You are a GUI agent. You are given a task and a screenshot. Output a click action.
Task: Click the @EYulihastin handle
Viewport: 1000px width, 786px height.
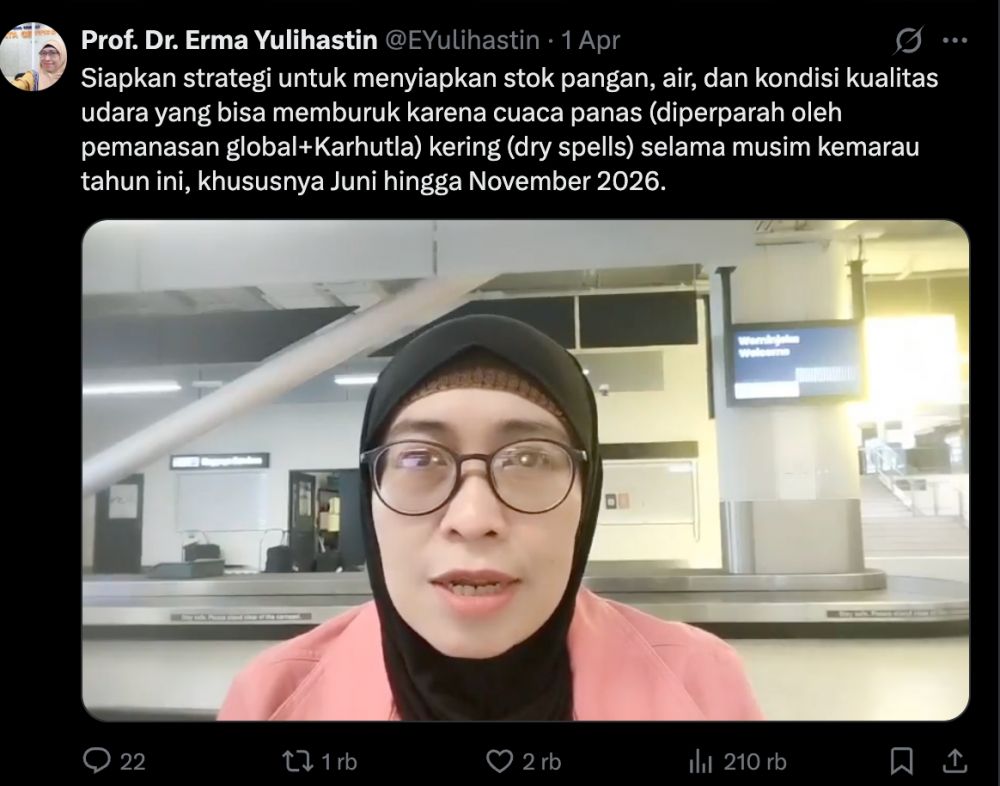pyautogui.click(x=462, y=40)
